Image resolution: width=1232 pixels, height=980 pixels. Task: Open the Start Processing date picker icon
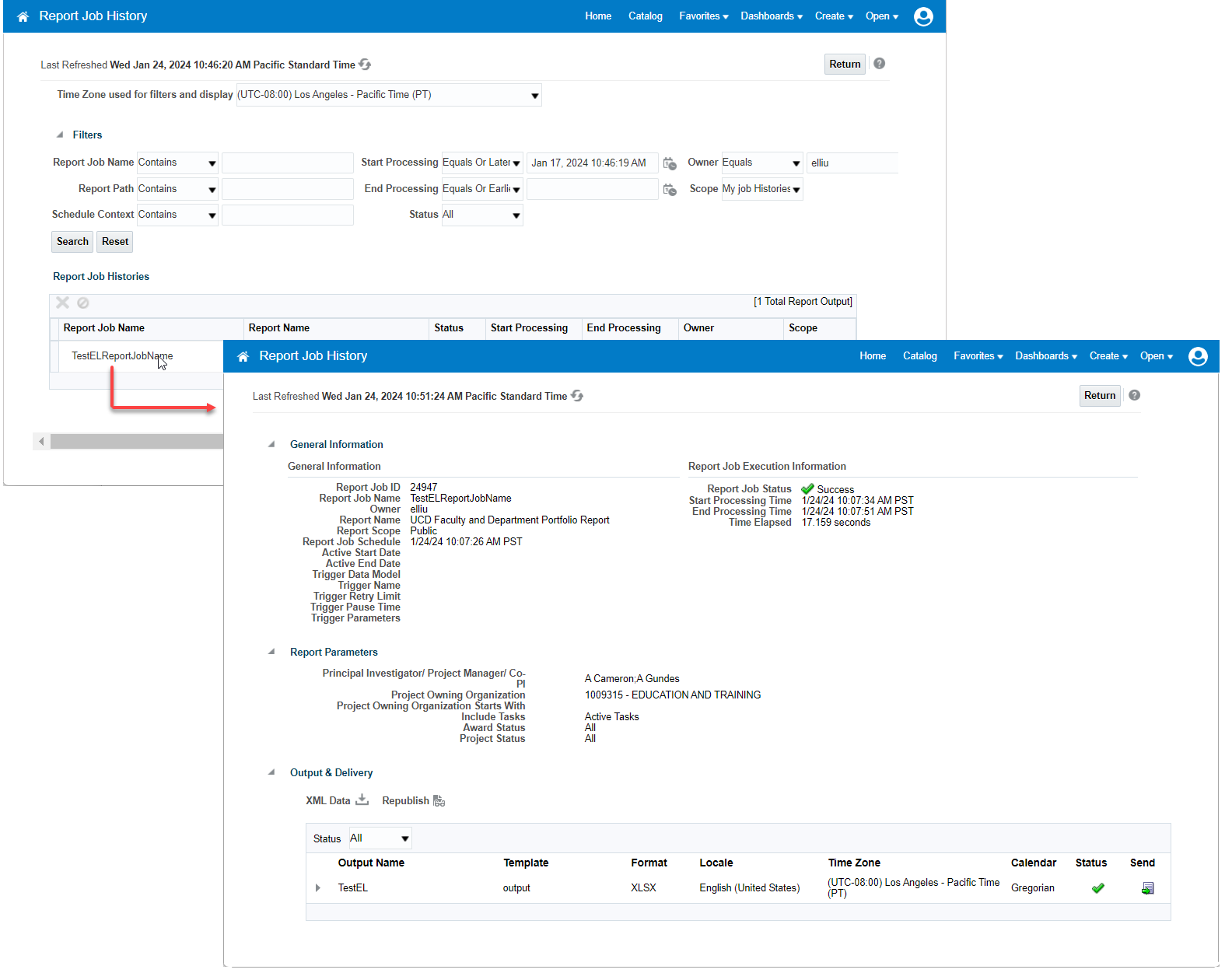click(x=670, y=163)
